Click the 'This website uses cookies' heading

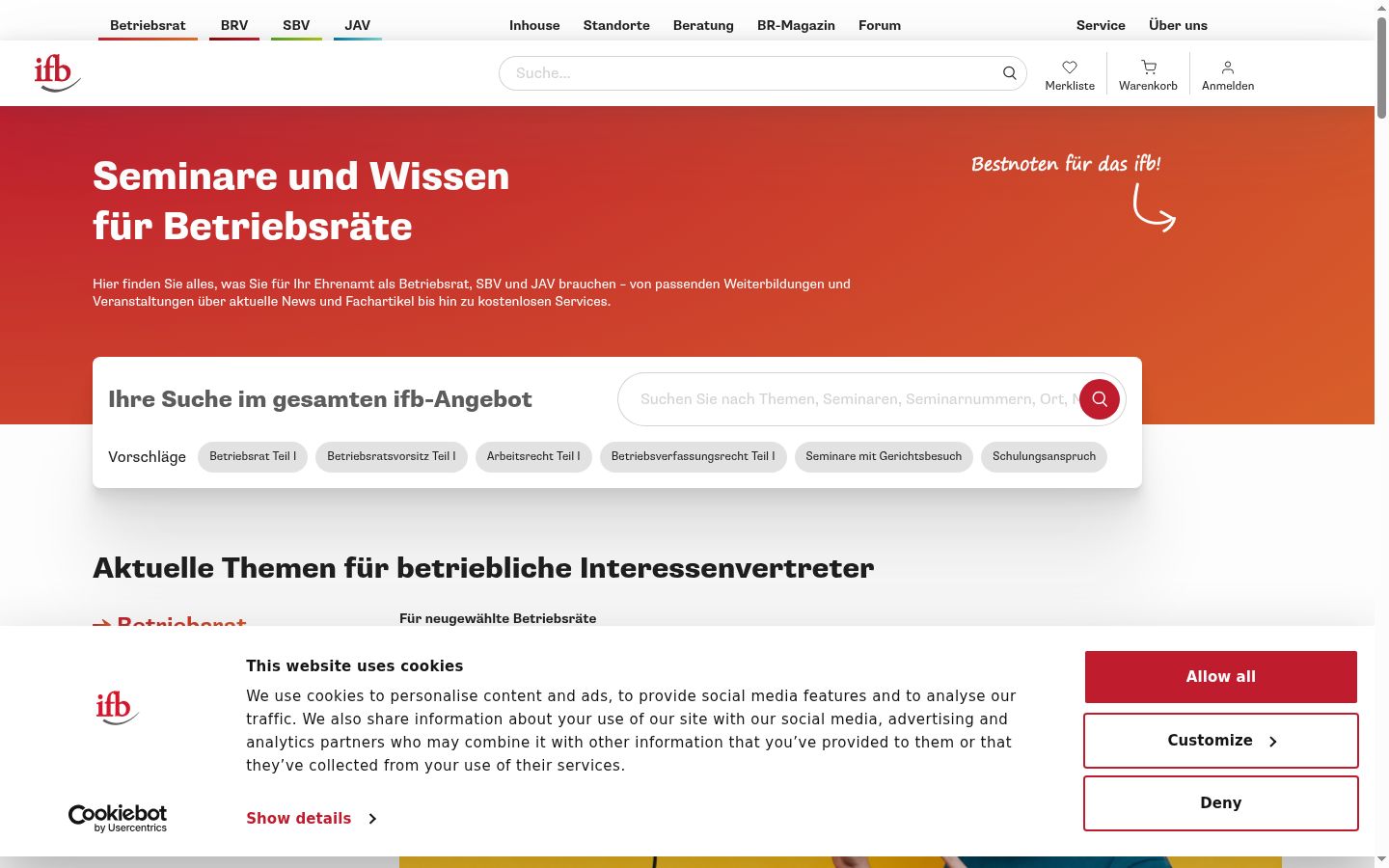(354, 666)
